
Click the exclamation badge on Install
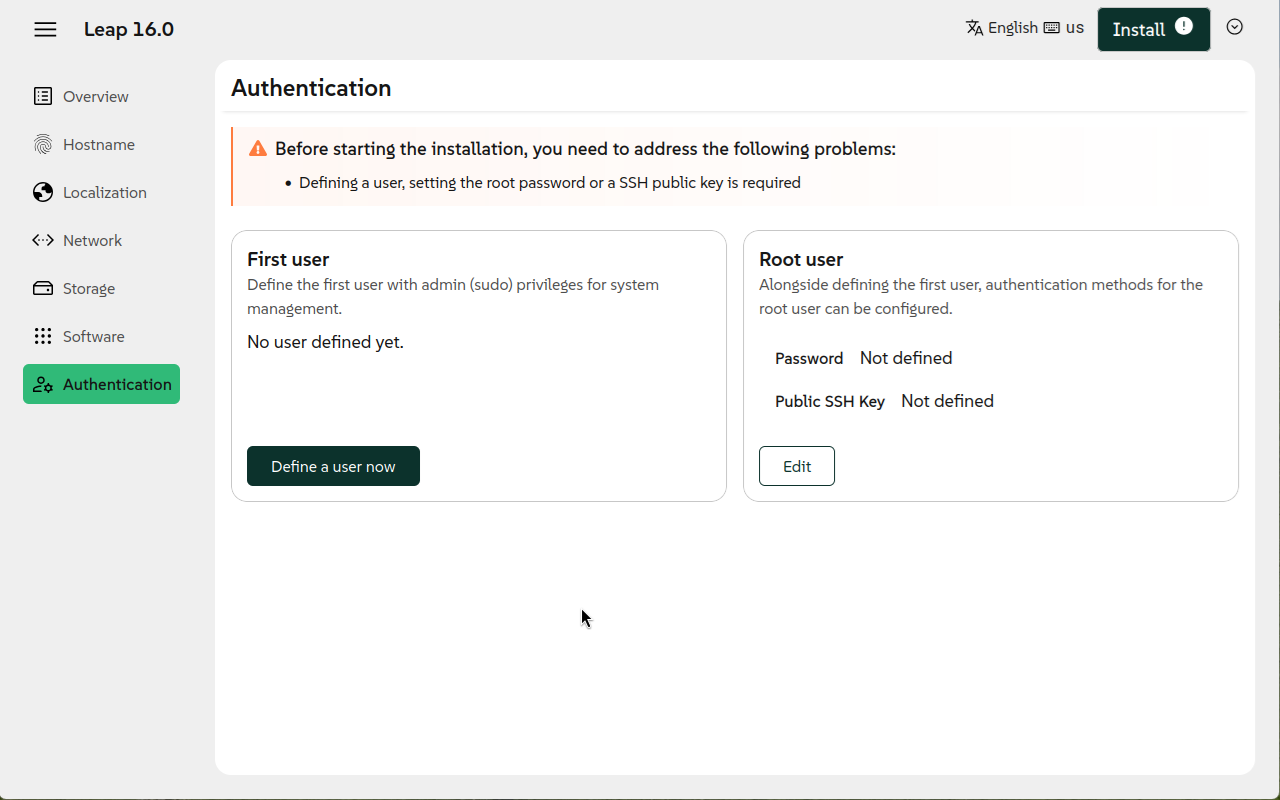point(1184,27)
